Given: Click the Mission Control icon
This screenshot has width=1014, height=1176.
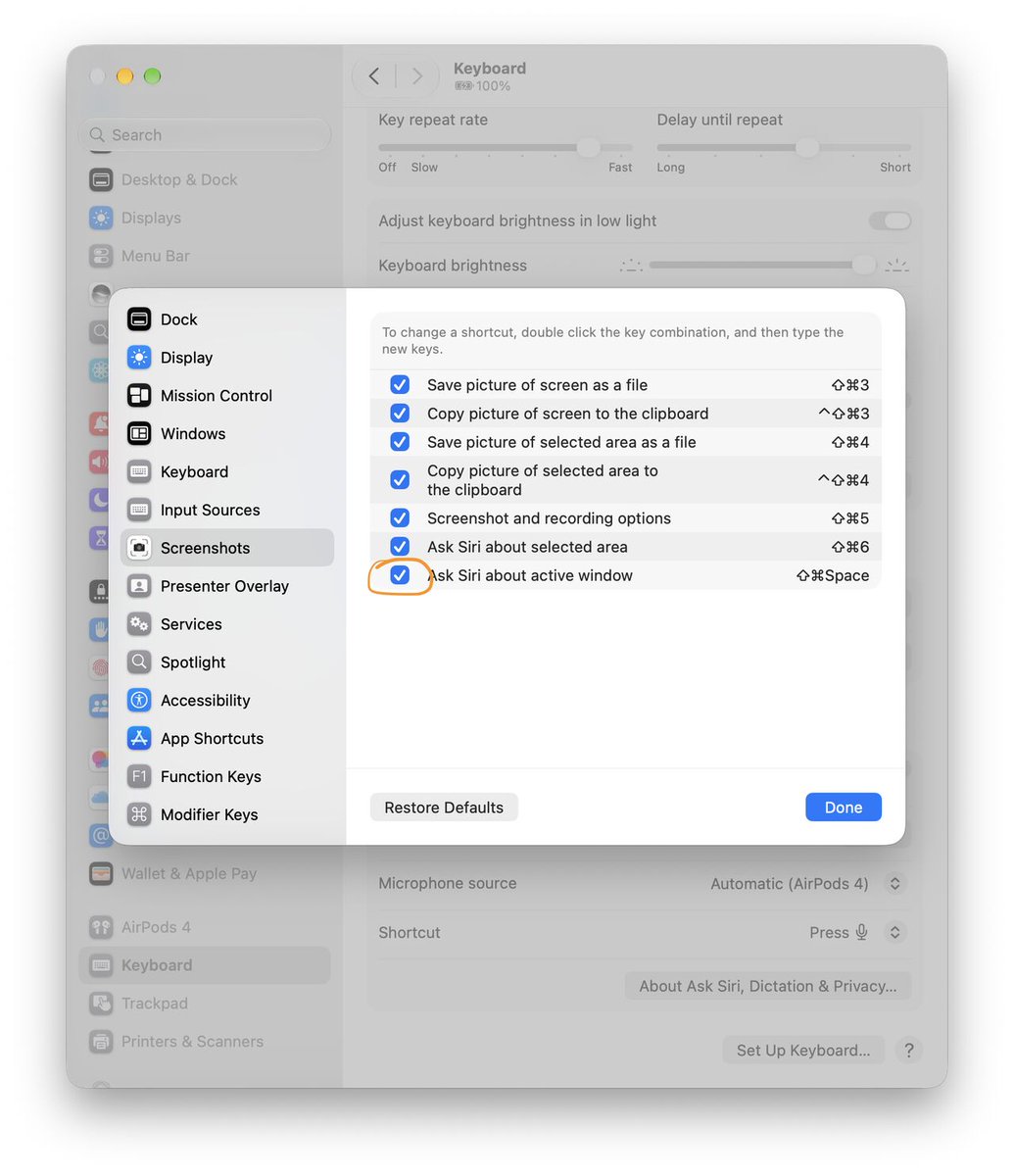Looking at the screenshot, I should (139, 396).
